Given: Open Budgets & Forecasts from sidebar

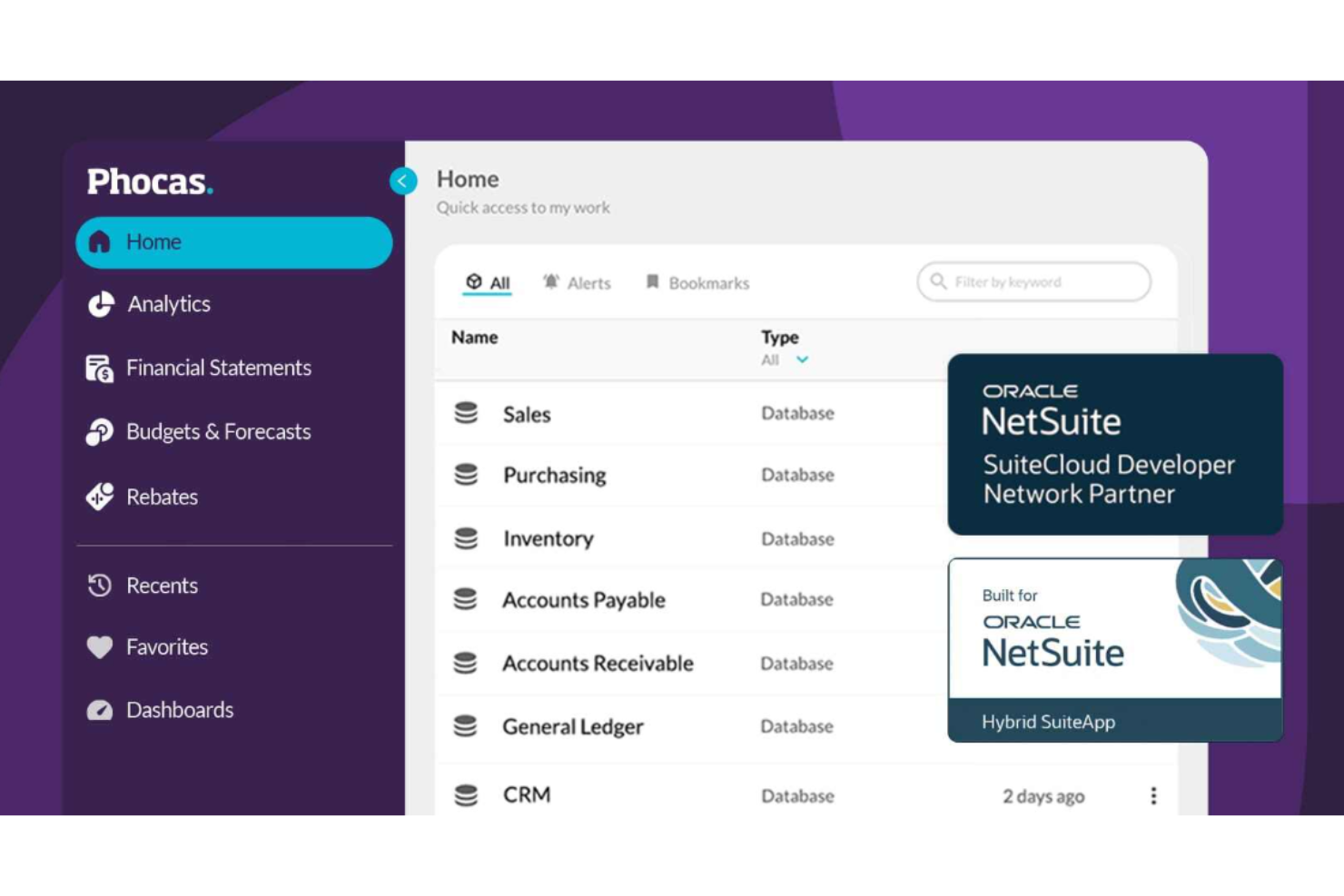Looking at the screenshot, I should pyautogui.click(x=218, y=432).
